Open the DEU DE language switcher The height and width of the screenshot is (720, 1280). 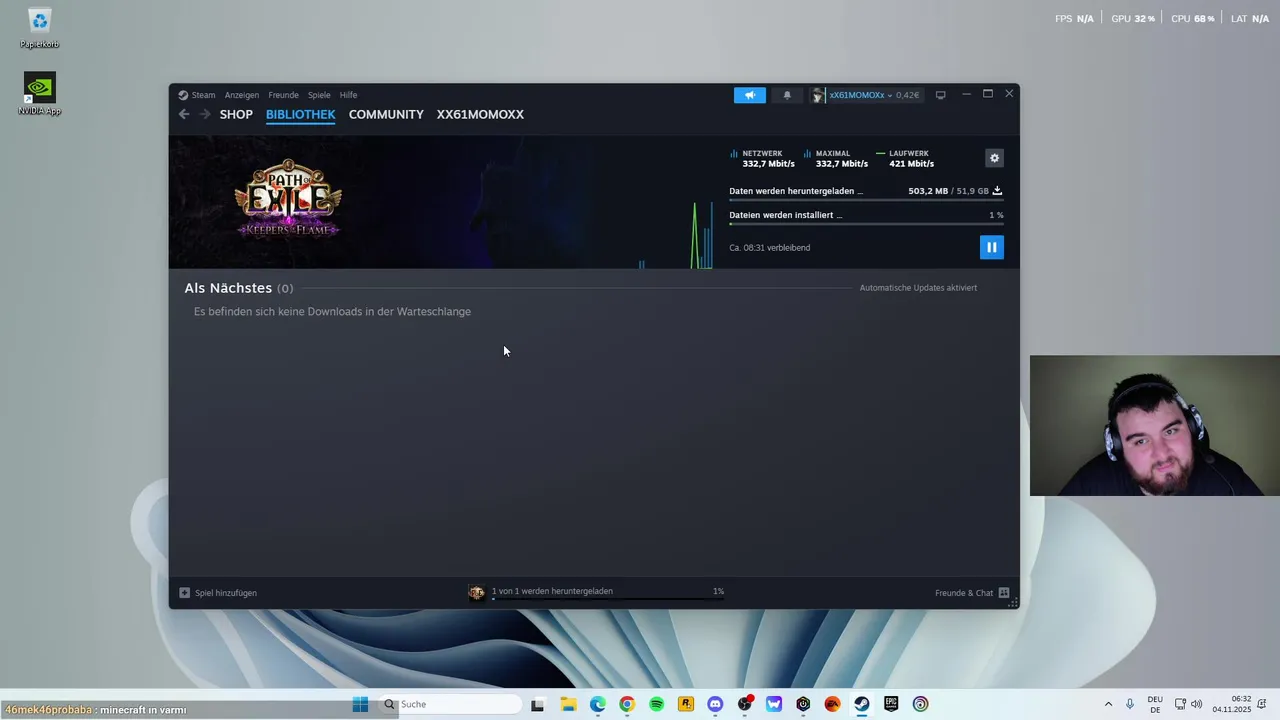coord(1155,704)
